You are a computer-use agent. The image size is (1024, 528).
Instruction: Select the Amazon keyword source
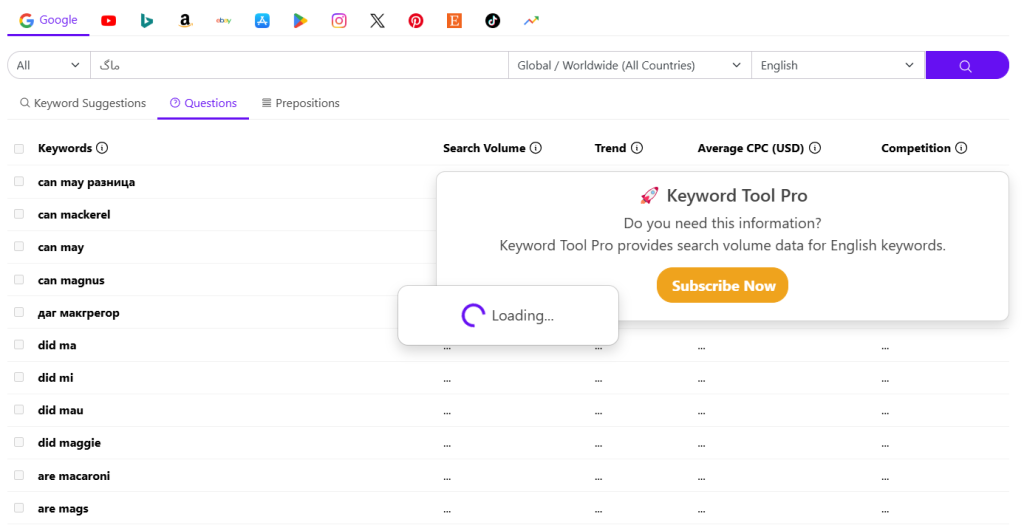click(x=185, y=20)
